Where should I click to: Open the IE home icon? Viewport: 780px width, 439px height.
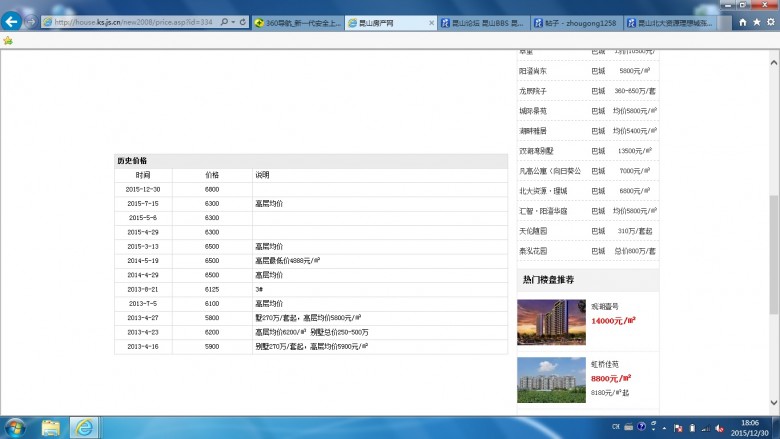(x=742, y=22)
